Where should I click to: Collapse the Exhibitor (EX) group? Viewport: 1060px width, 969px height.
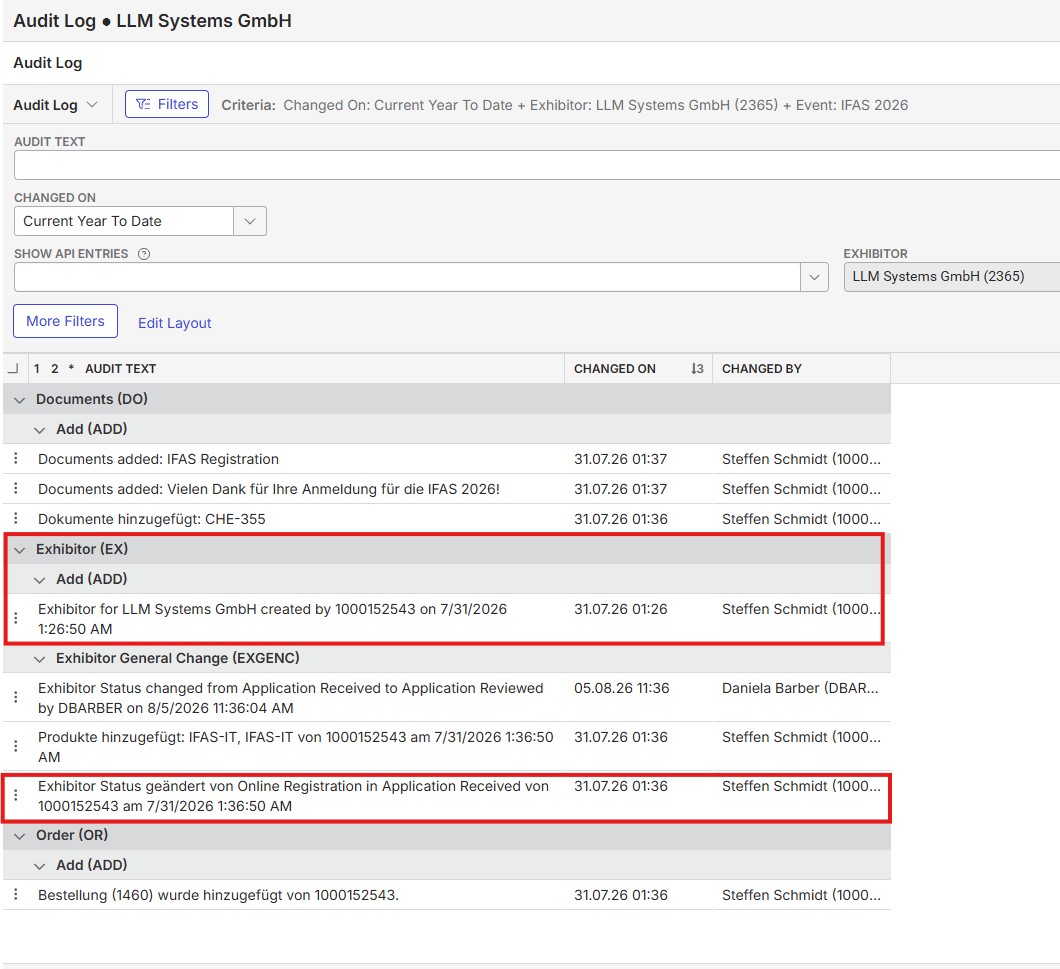coord(20,550)
